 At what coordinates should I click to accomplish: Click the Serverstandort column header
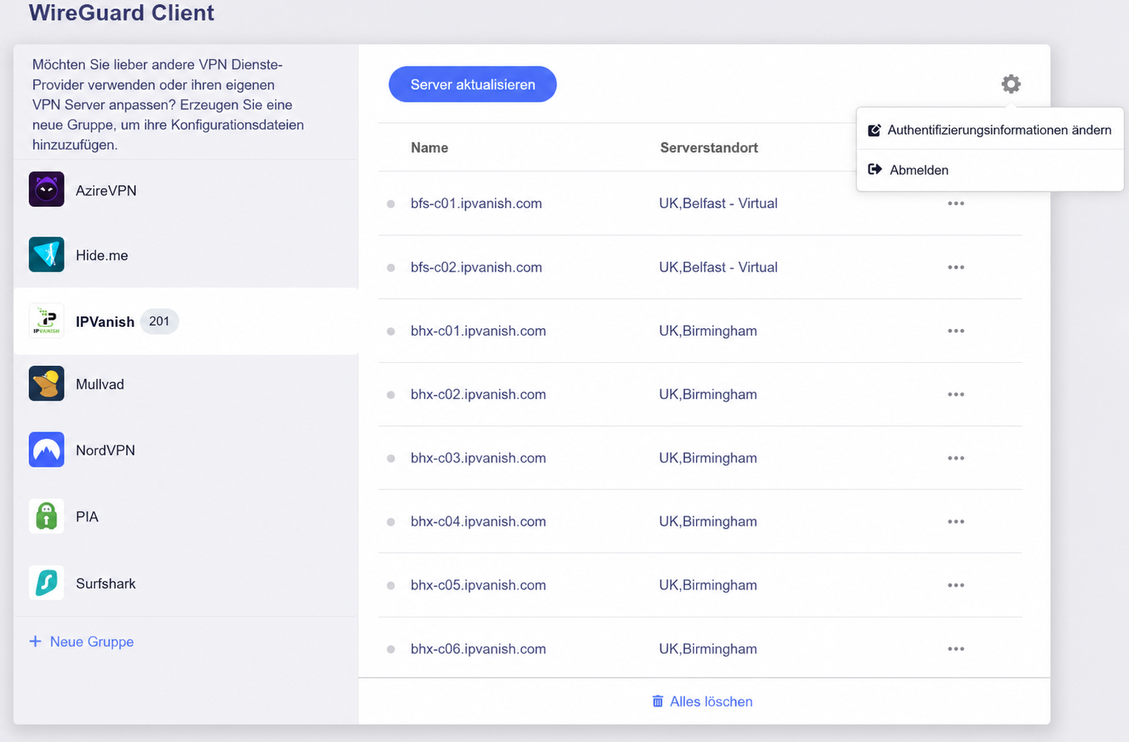coord(709,148)
